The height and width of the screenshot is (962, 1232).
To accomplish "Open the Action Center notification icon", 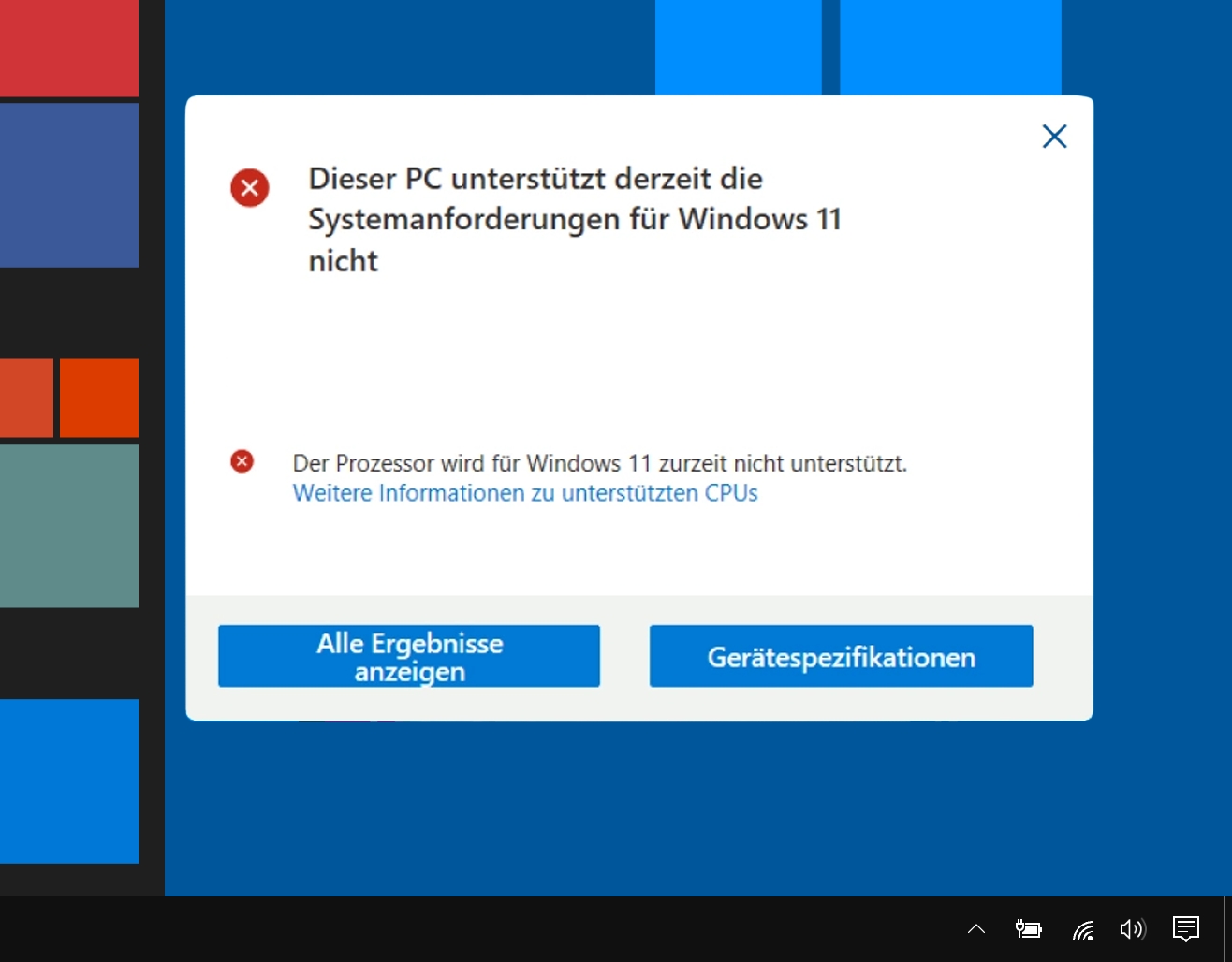I will [x=1185, y=929].
